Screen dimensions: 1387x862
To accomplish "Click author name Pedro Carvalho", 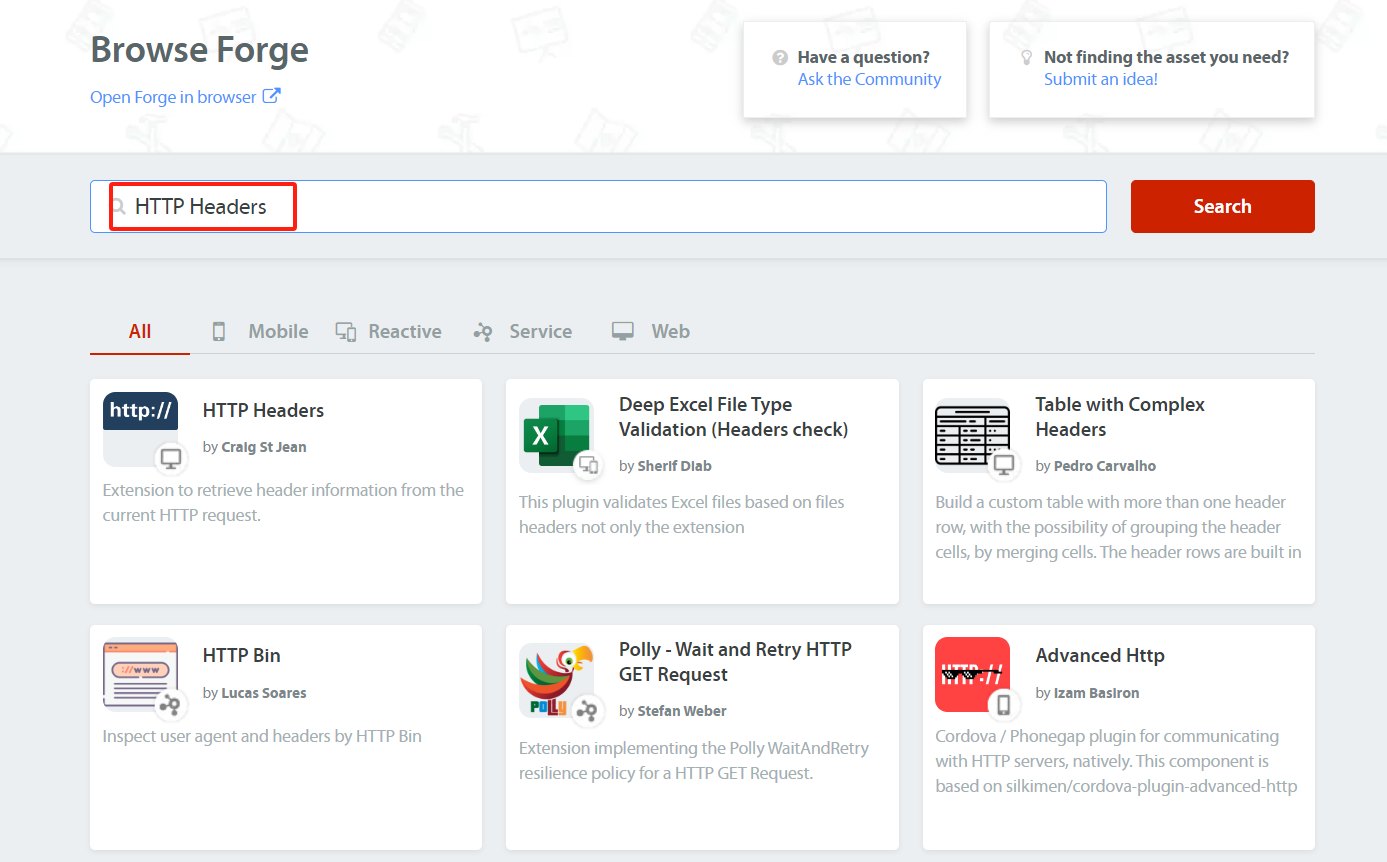I will tap(1106, 466).
